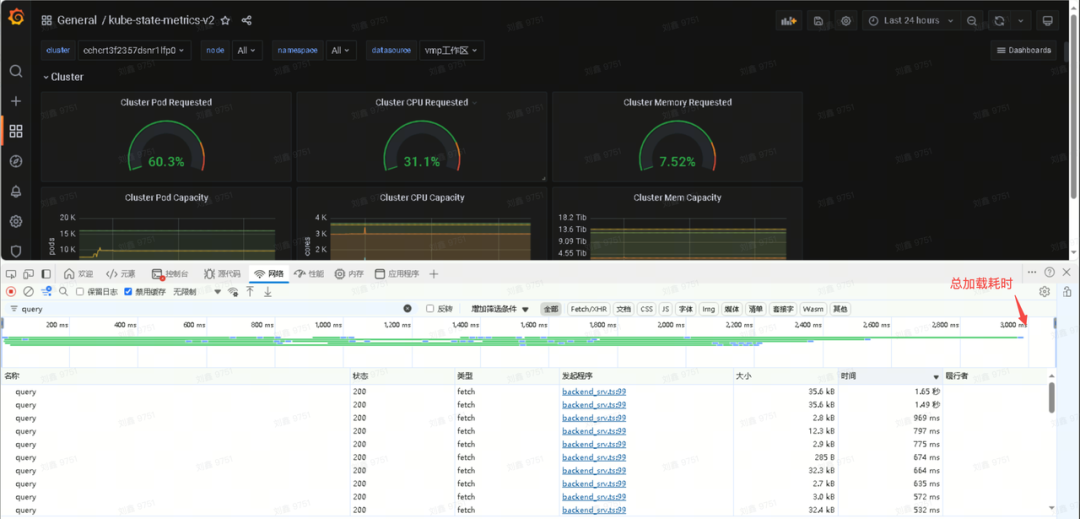Viewport: 1080px width, 519px height.
Task: Clear the query filter text
Action: pyautogui.click(x=407, y=309)
